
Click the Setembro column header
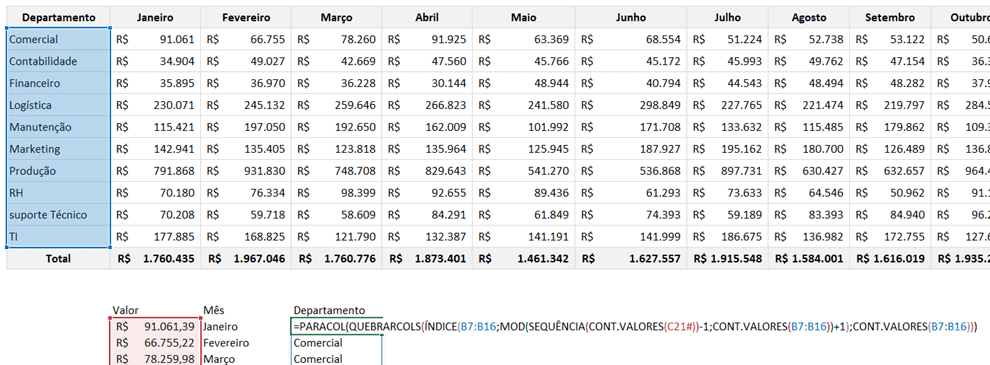coord(890,18)
